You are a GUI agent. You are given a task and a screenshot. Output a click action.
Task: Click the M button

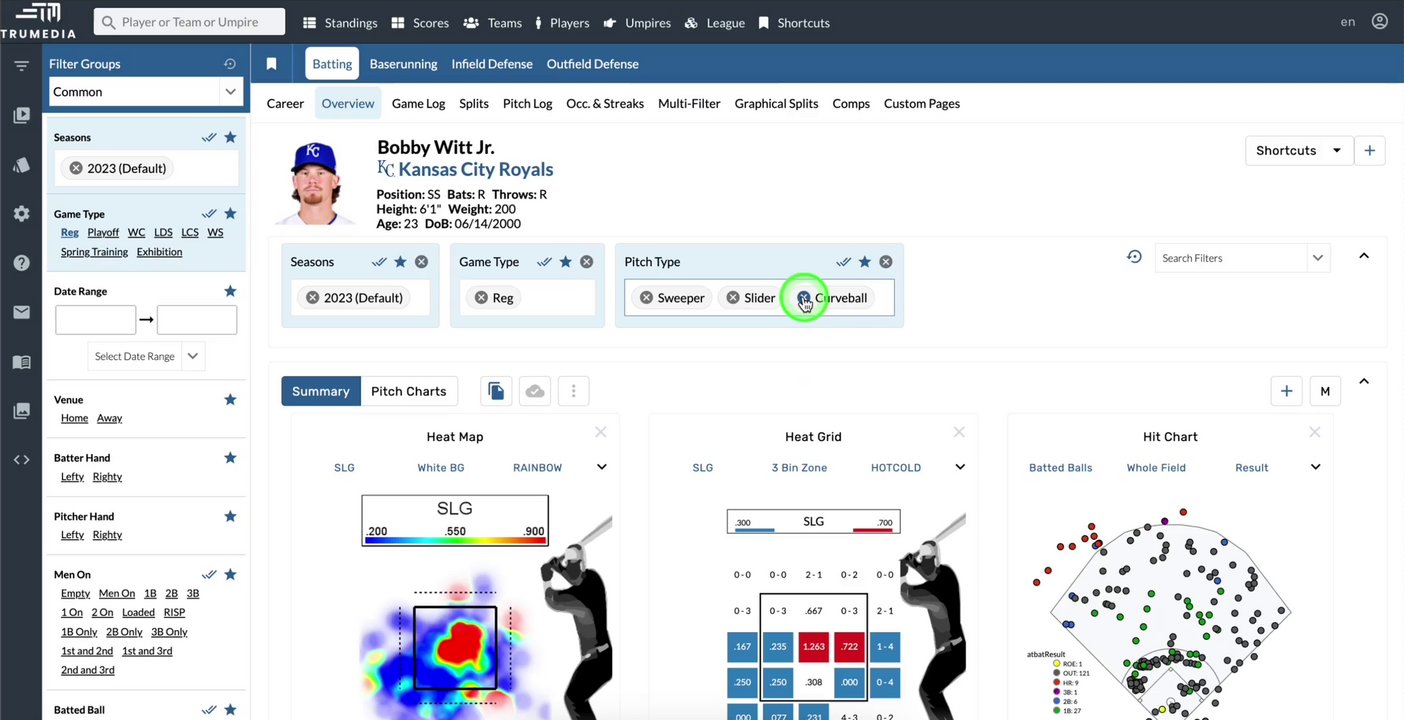pyautogui.click(x=1325, y=391)
